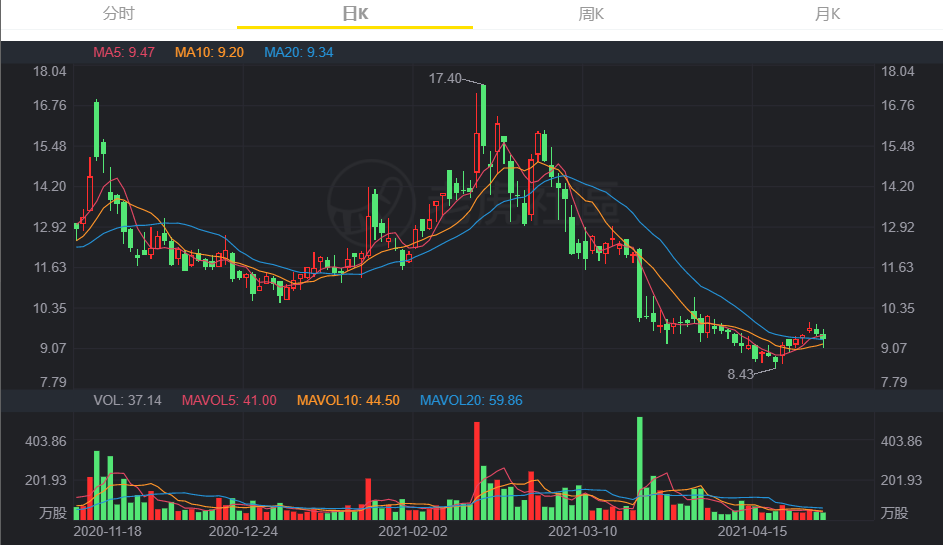
Task: Click the MAVOL5: 41.00 label
Action: [229, 400]
